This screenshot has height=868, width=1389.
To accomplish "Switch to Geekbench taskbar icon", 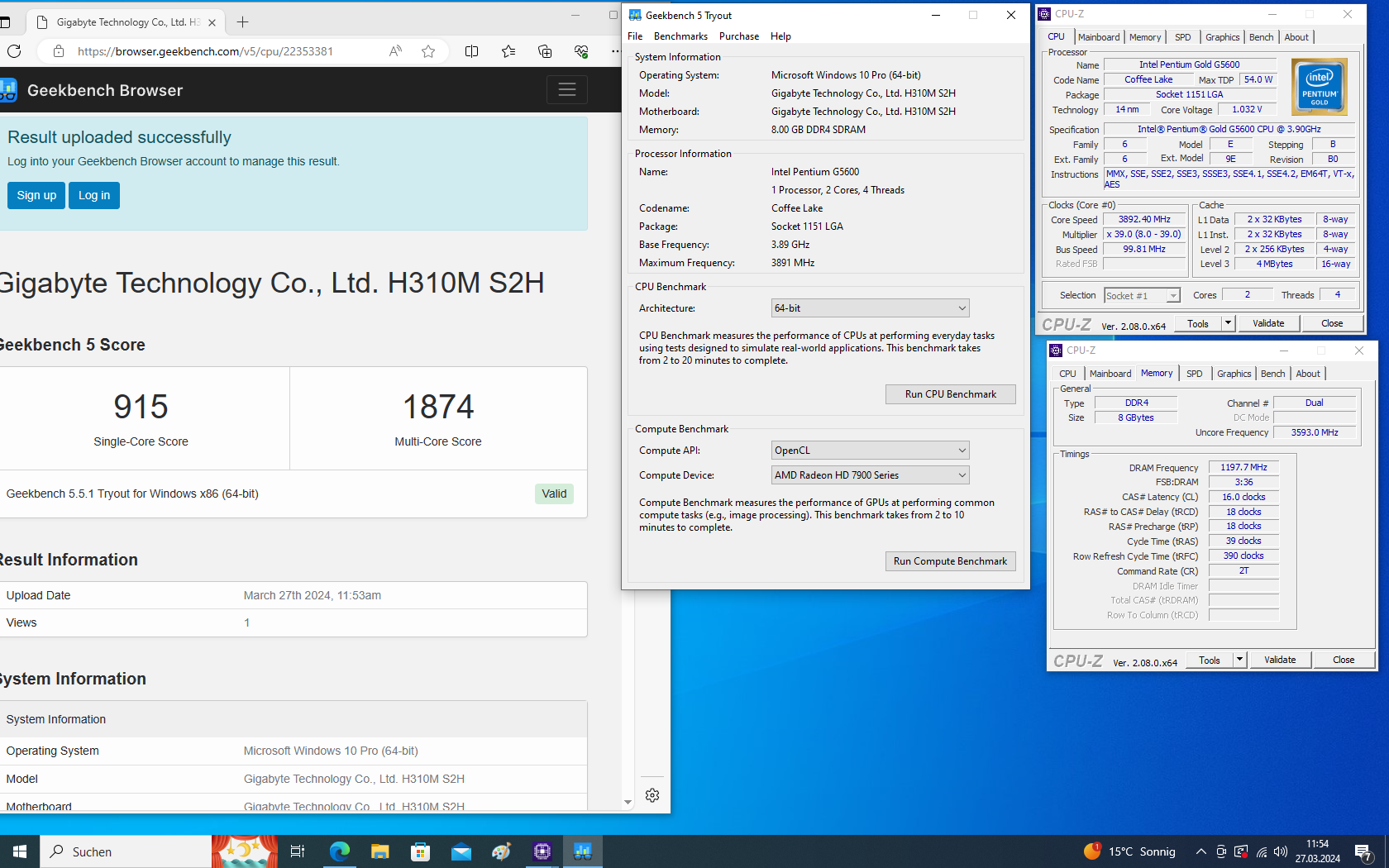I will click(x=583, y=851).
